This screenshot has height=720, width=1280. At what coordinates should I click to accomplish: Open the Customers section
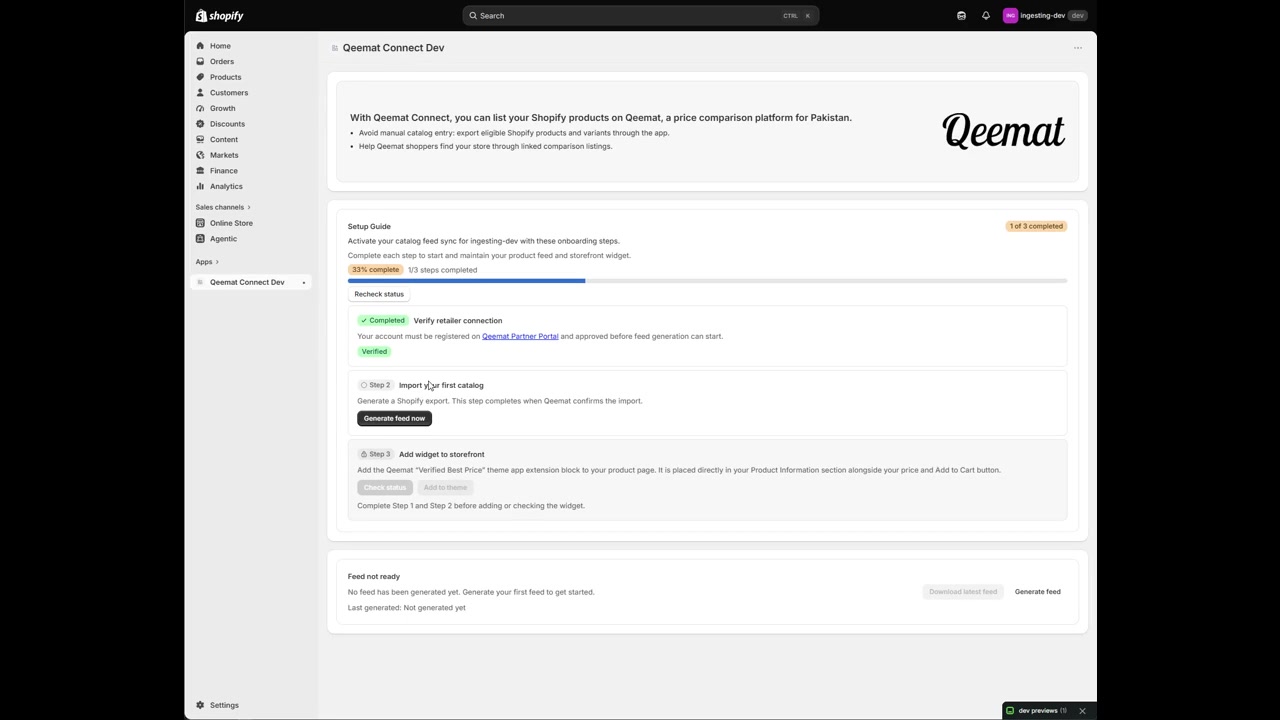pyautogui.click(x=229, y=93)
